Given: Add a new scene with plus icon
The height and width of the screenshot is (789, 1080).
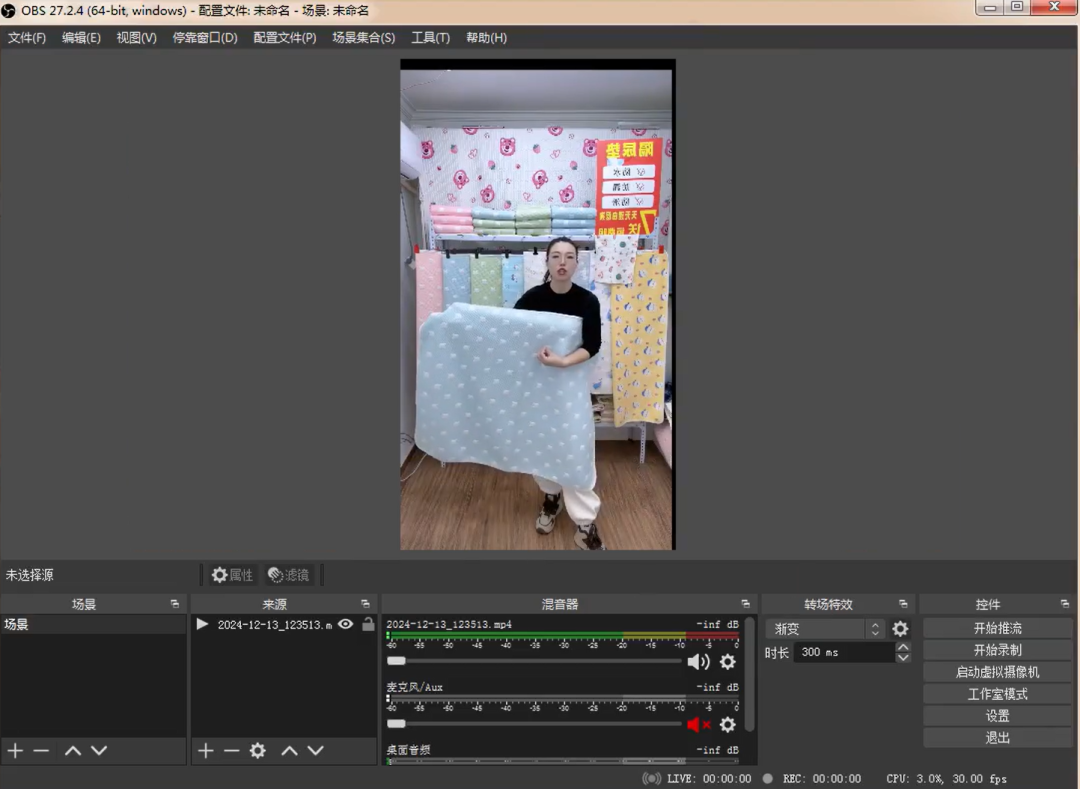Looking at the screenshot, I should pos(15,750).
